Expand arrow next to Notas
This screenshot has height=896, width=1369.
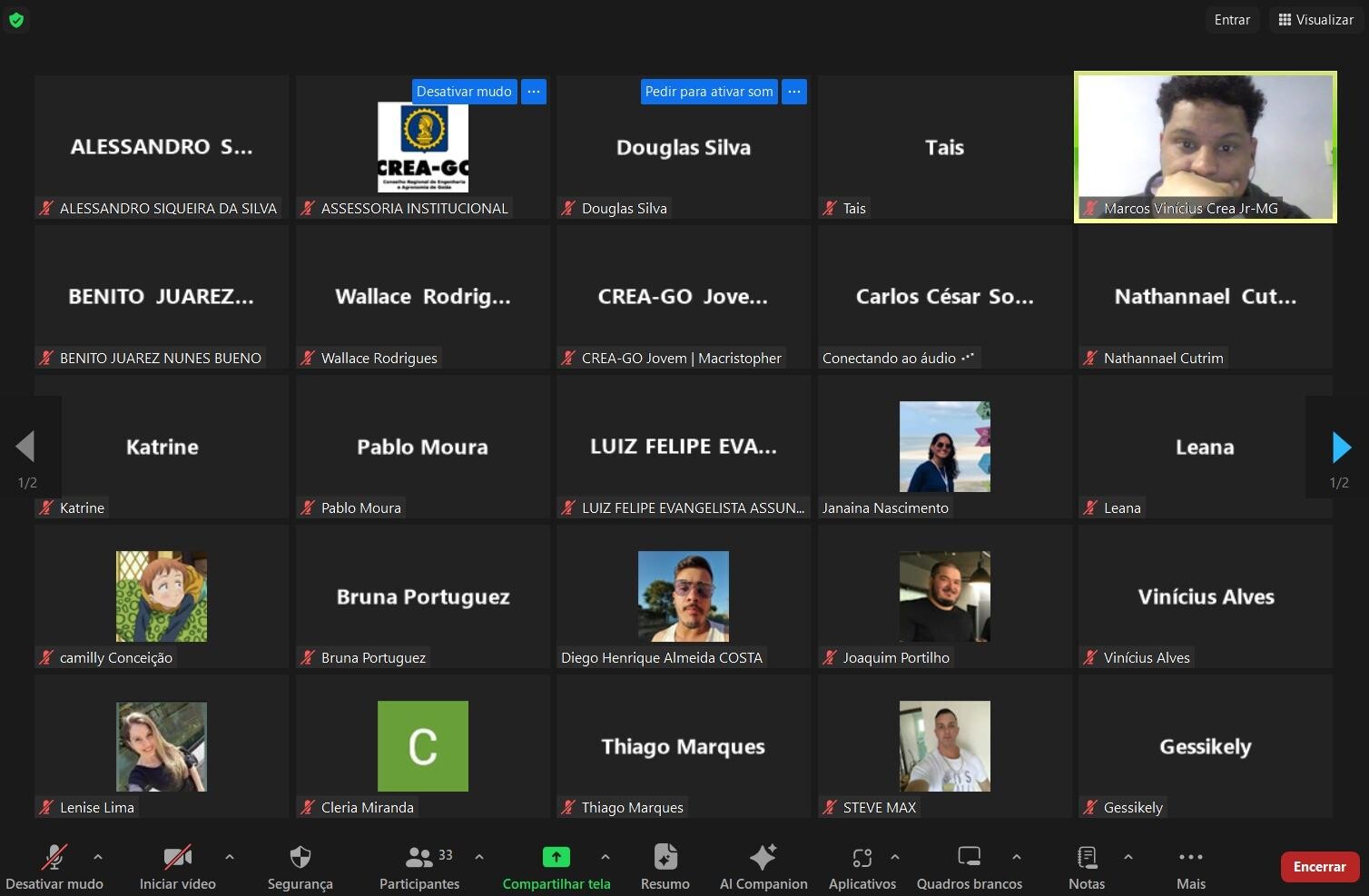point(1128,856)
